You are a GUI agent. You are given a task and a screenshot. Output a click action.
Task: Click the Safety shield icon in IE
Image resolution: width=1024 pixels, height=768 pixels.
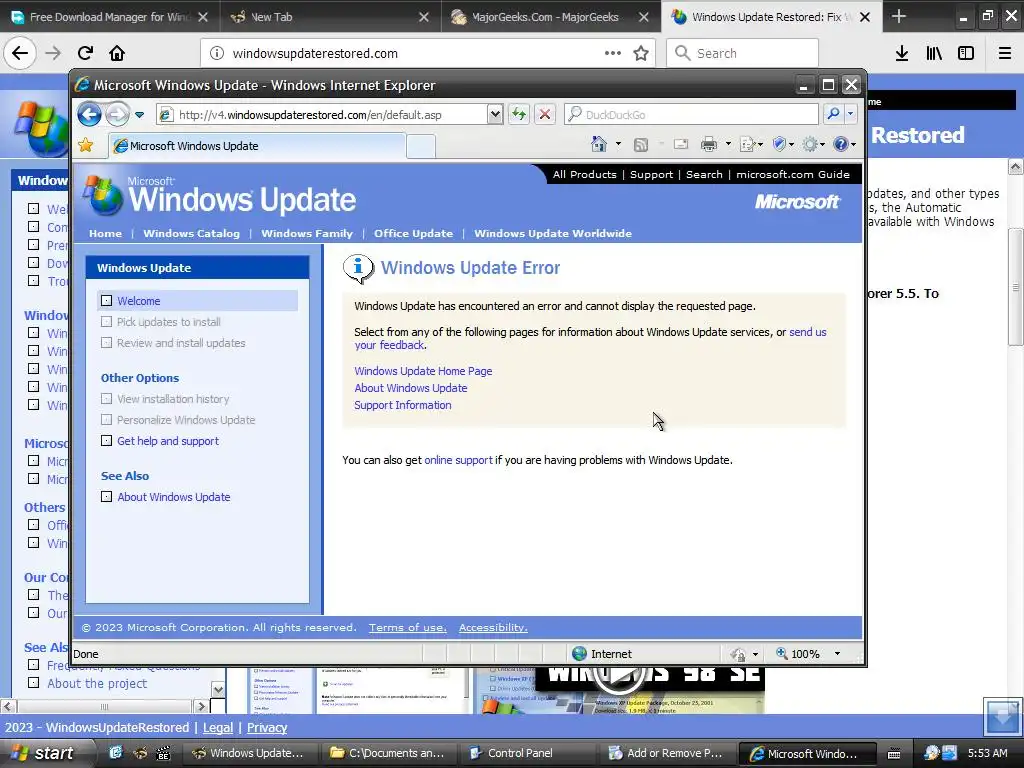778,144
